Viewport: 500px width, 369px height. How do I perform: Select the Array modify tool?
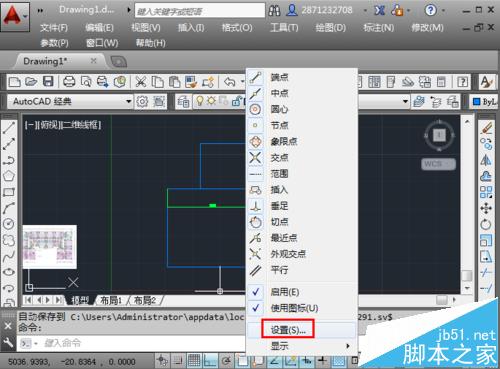tap(486, 192)
